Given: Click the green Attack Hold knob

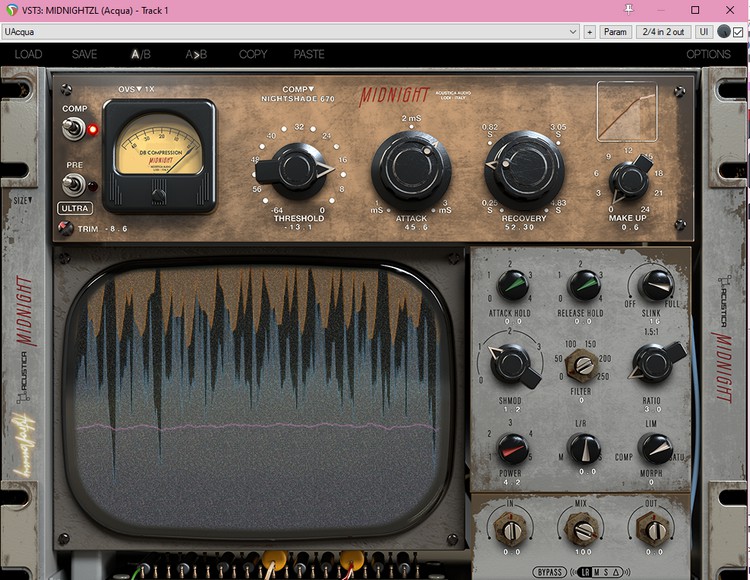Looking at the screenshot, I should click(x=513, y=286).
